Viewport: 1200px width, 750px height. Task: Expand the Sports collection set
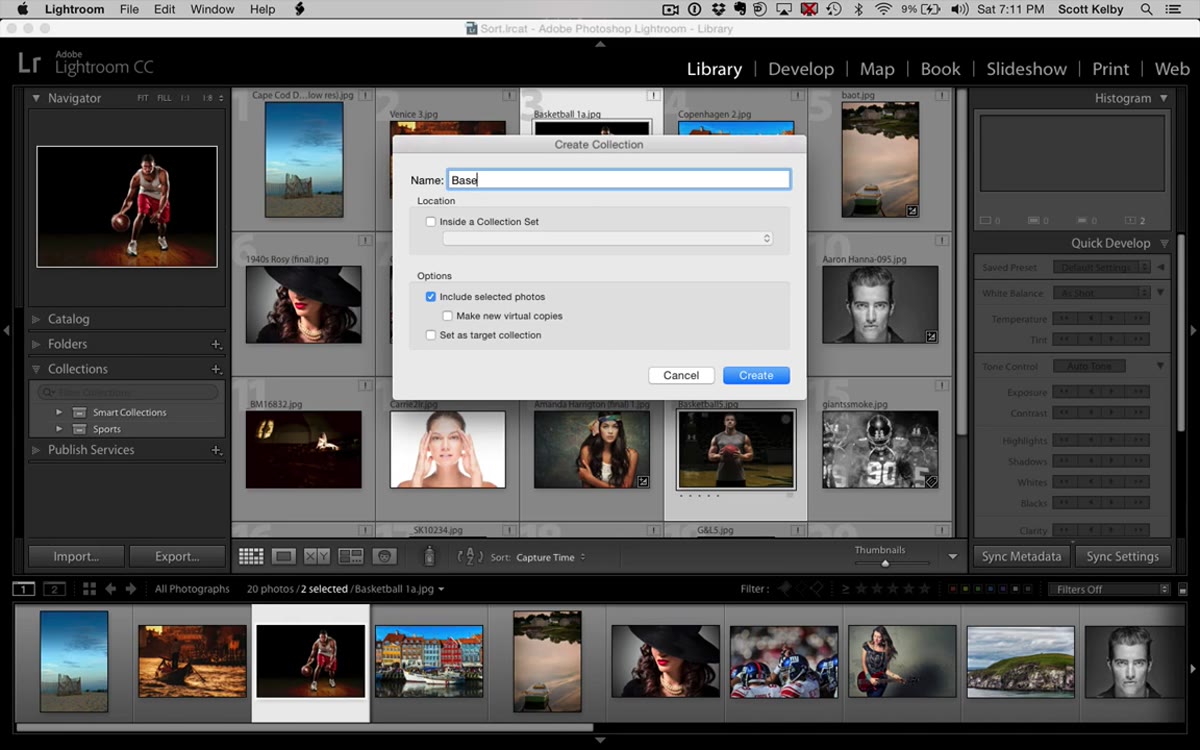(x=59, y=429)
